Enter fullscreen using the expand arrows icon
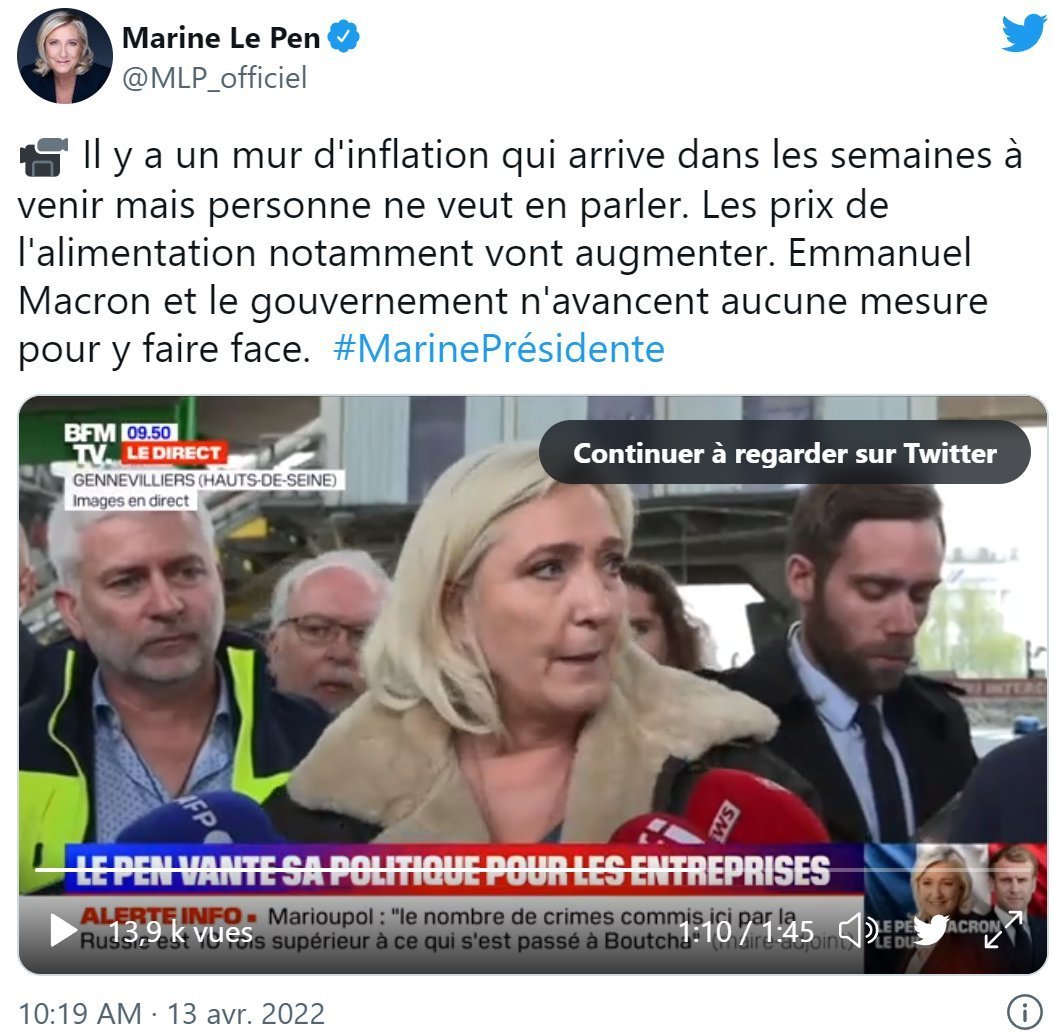 click(1002, 930)
